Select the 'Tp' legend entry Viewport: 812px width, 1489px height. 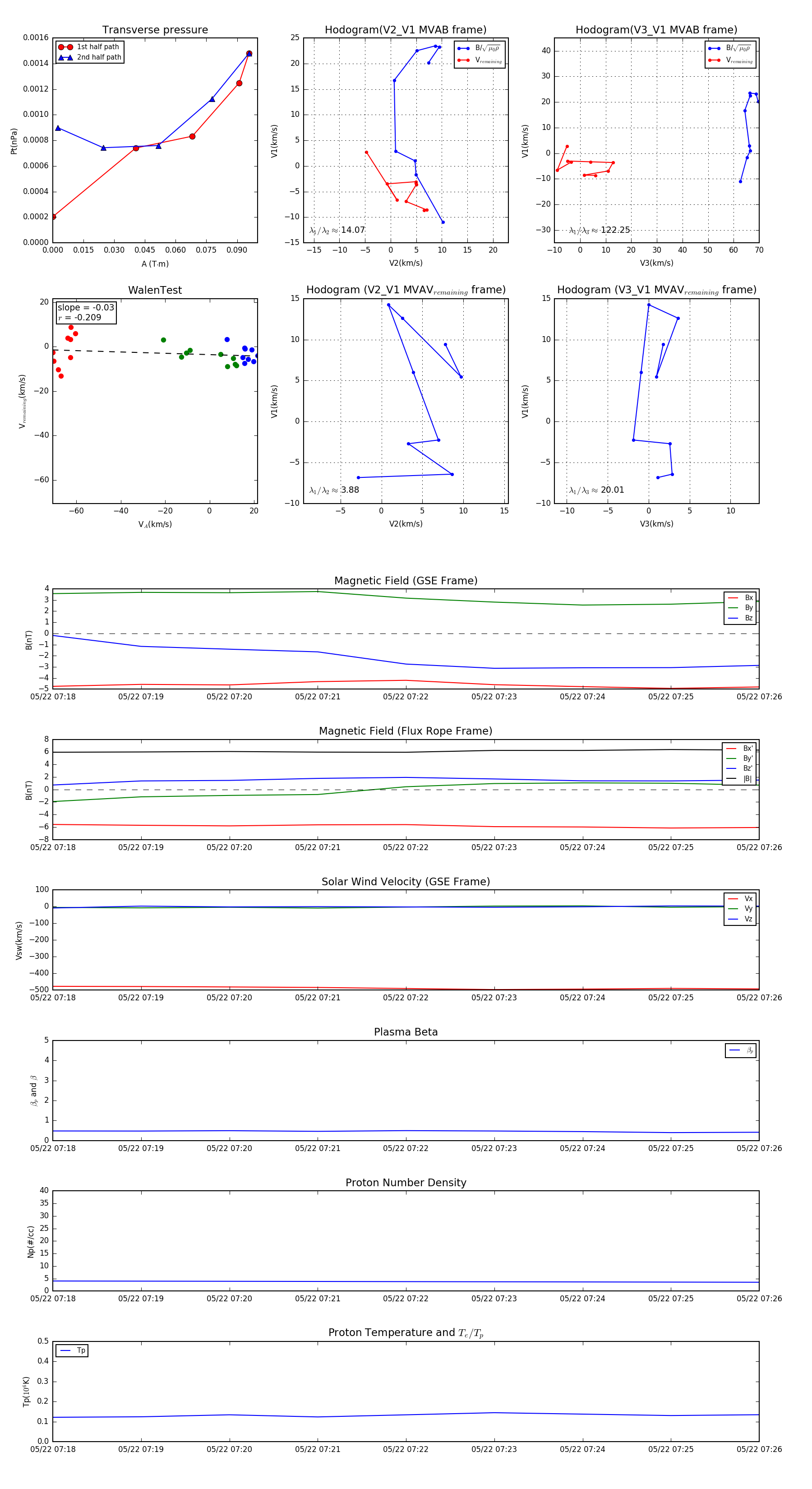coord(72,1351)
